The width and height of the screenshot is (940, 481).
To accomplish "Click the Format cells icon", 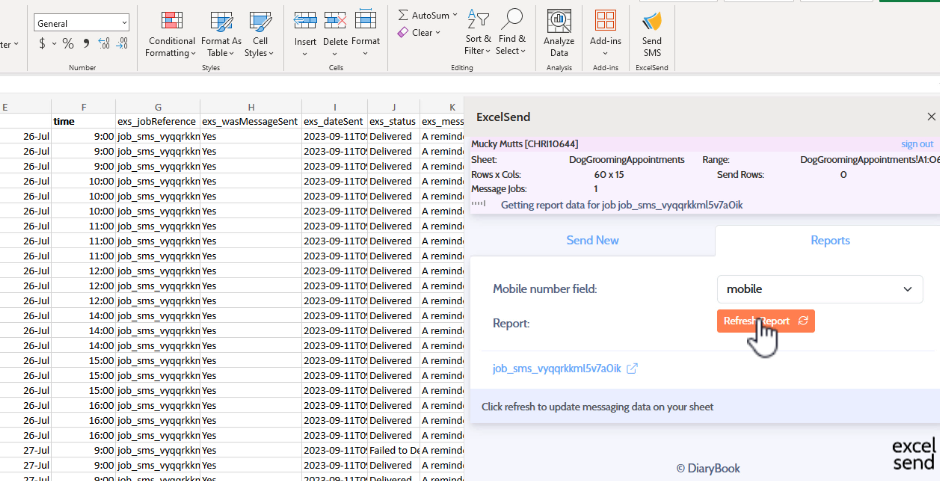I will 365,22.
